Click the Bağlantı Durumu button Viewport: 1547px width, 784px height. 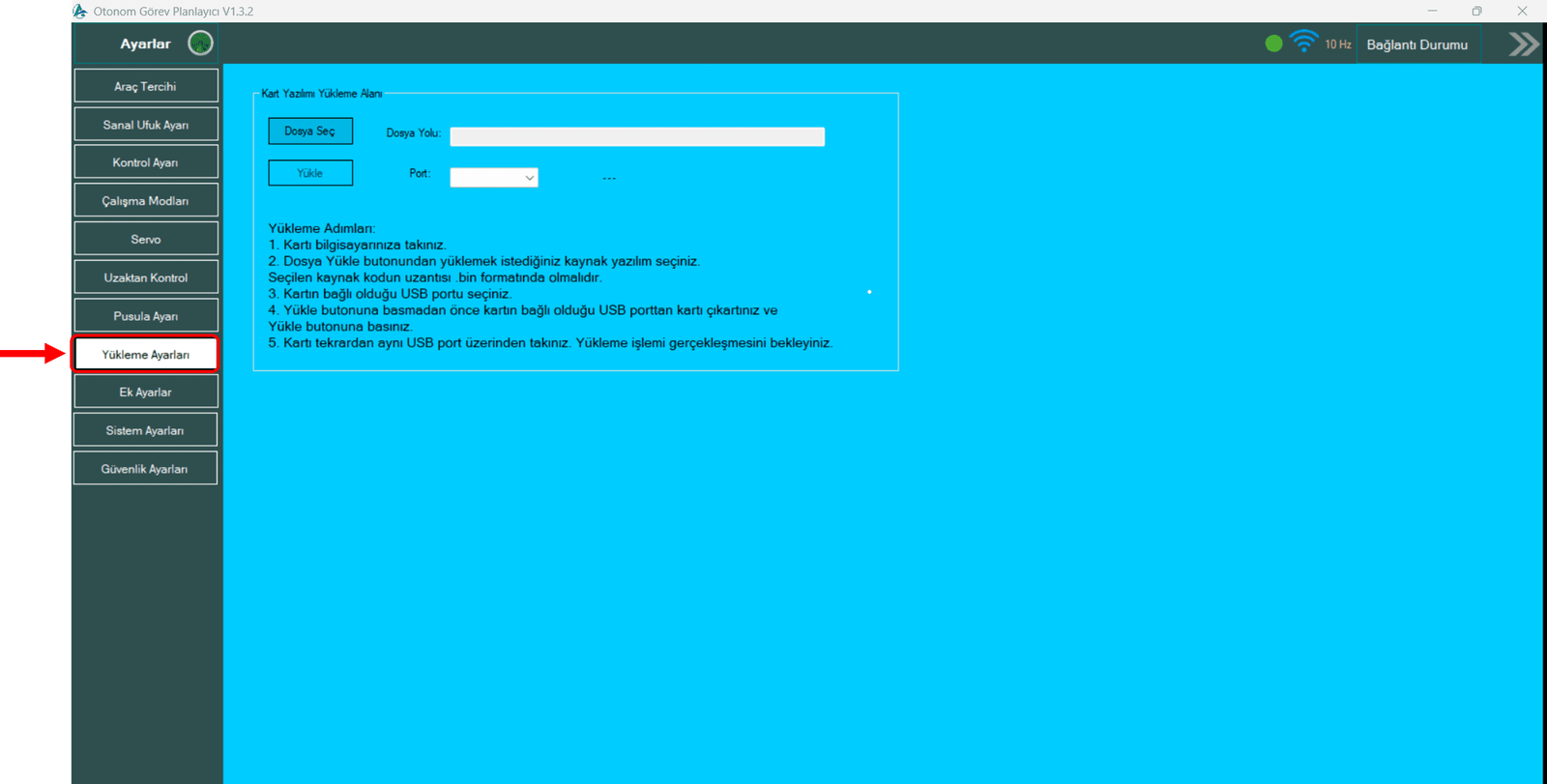coord(1417,44)
